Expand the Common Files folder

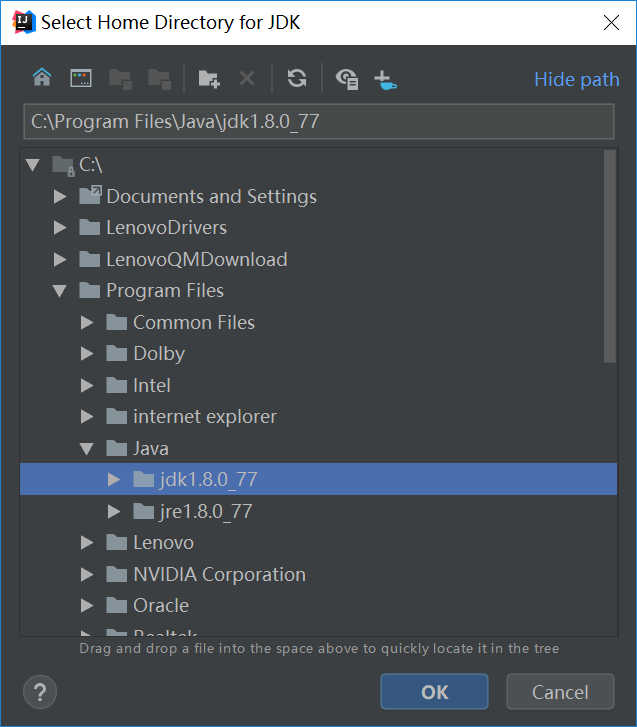click(x=87, y=323)
